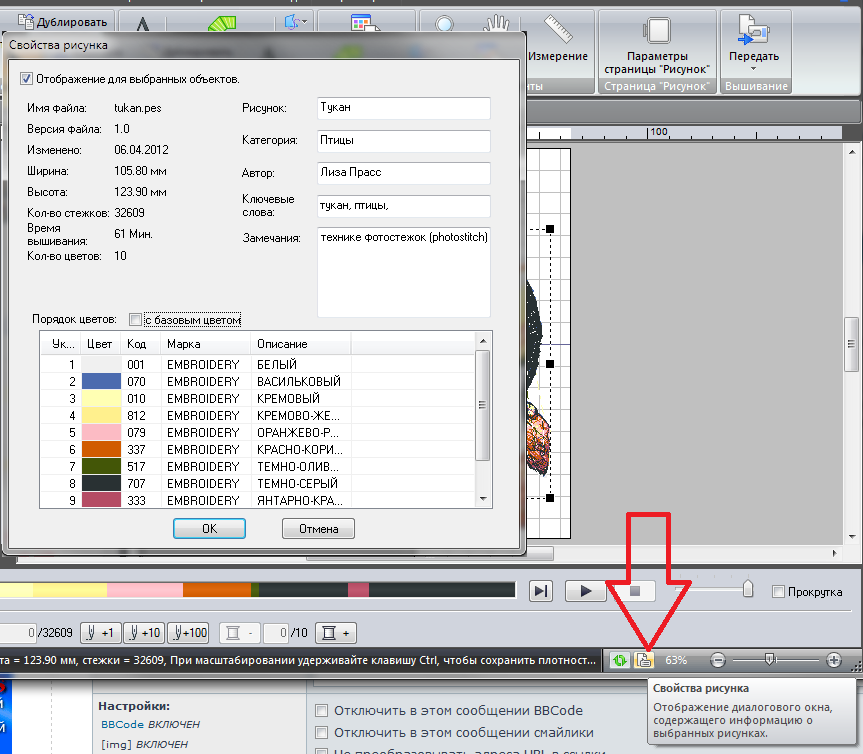Jump to end of stitch simulation
The image size is (863, 754).
click(x=541, y=591)
